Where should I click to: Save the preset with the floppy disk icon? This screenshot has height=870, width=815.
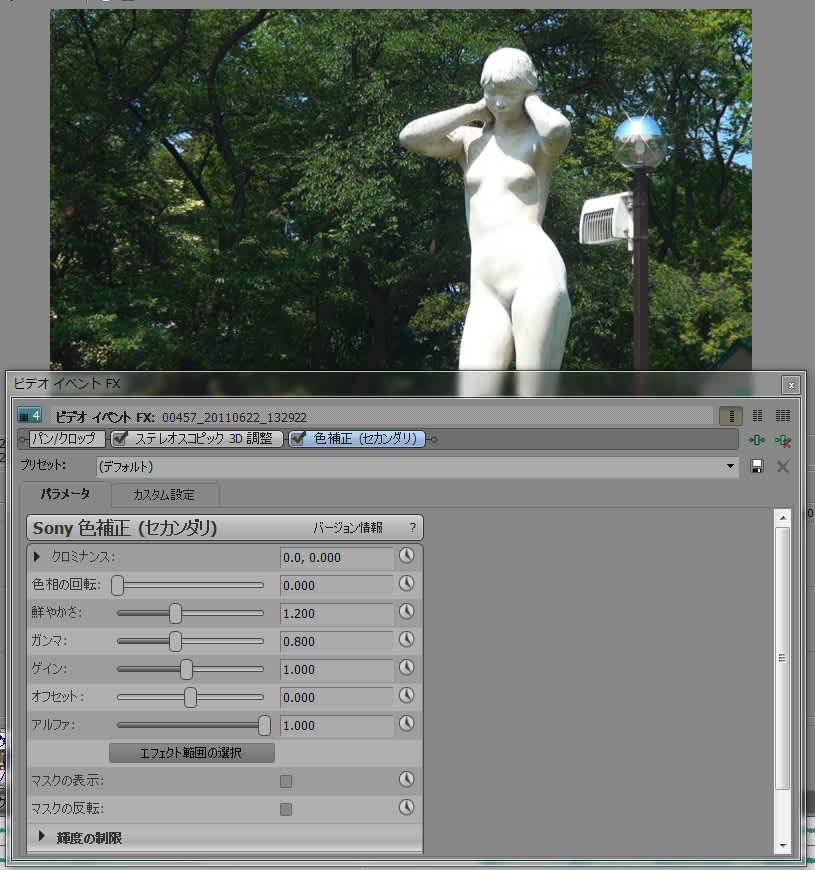758,466
